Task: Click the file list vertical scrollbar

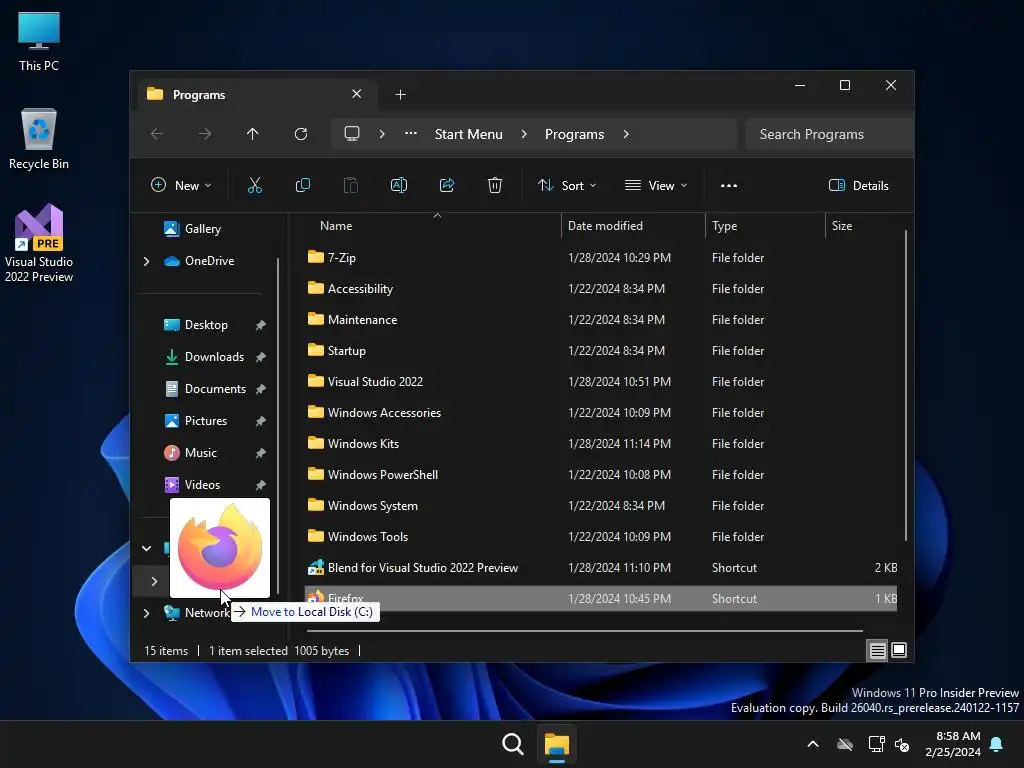Action: tap(906, 385)
